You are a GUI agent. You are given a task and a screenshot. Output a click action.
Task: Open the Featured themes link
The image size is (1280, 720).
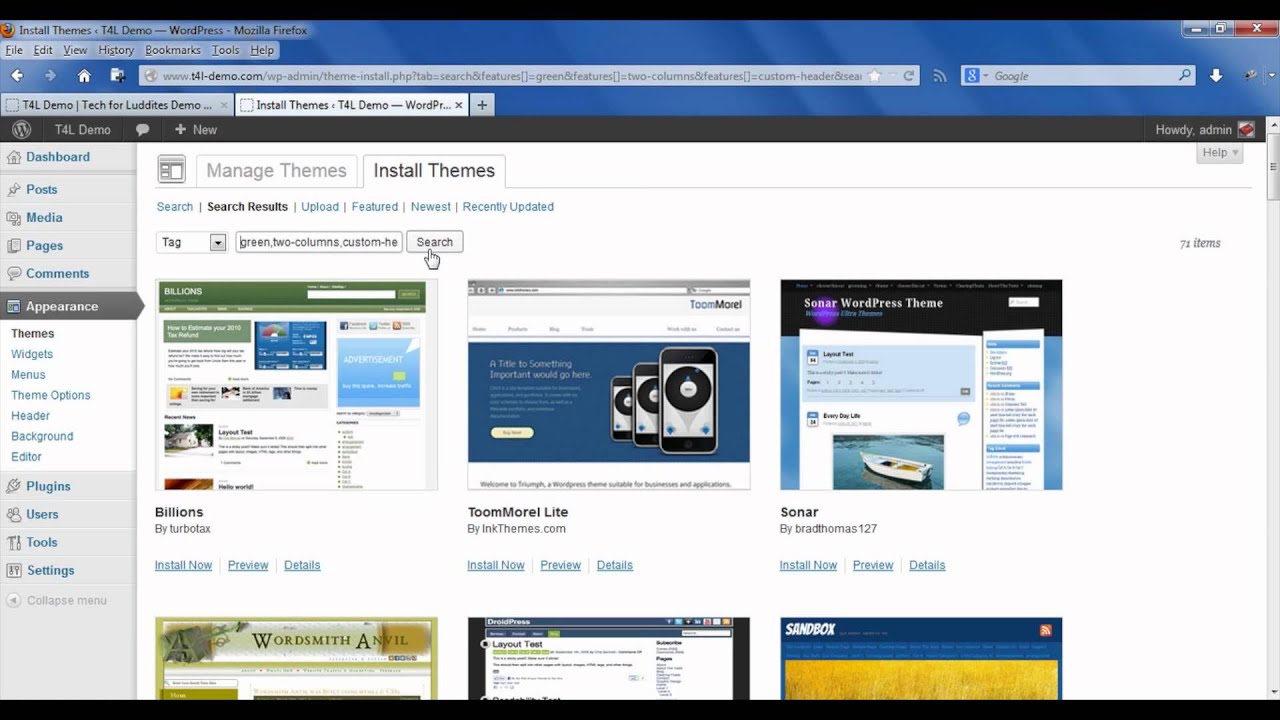click(375, 207)
